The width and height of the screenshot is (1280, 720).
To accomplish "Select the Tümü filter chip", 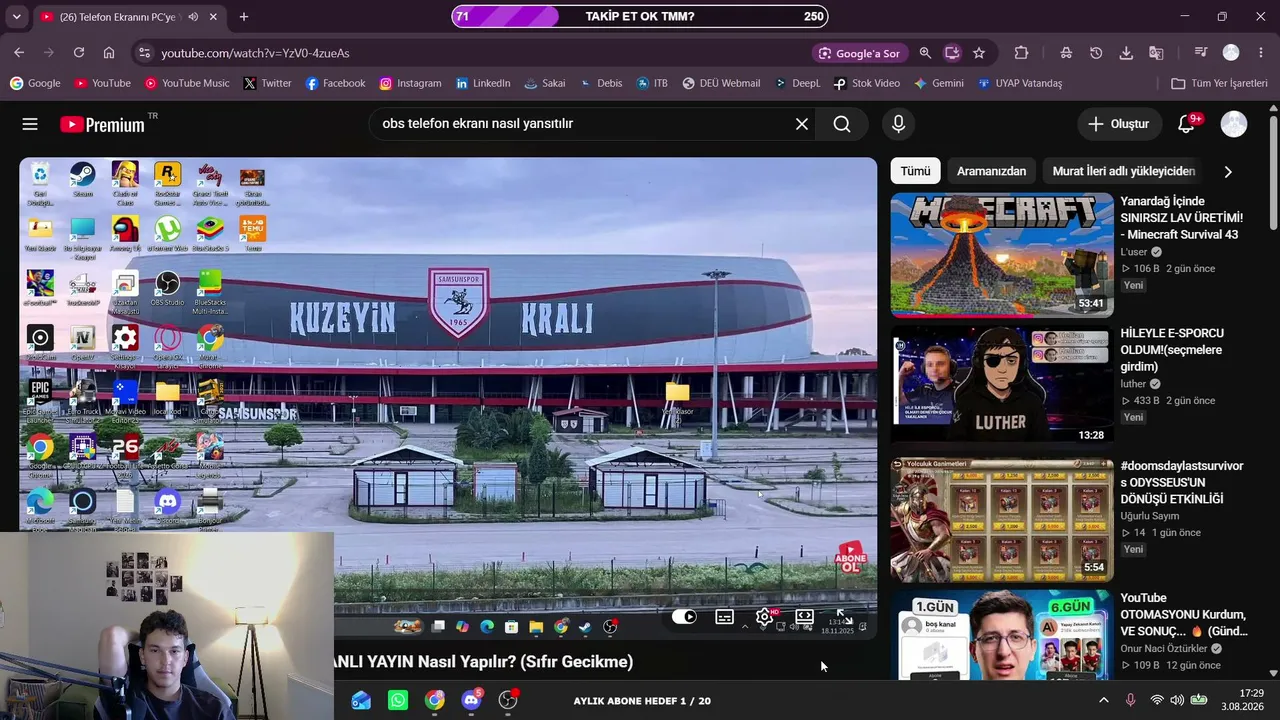I will click(915, 171).
